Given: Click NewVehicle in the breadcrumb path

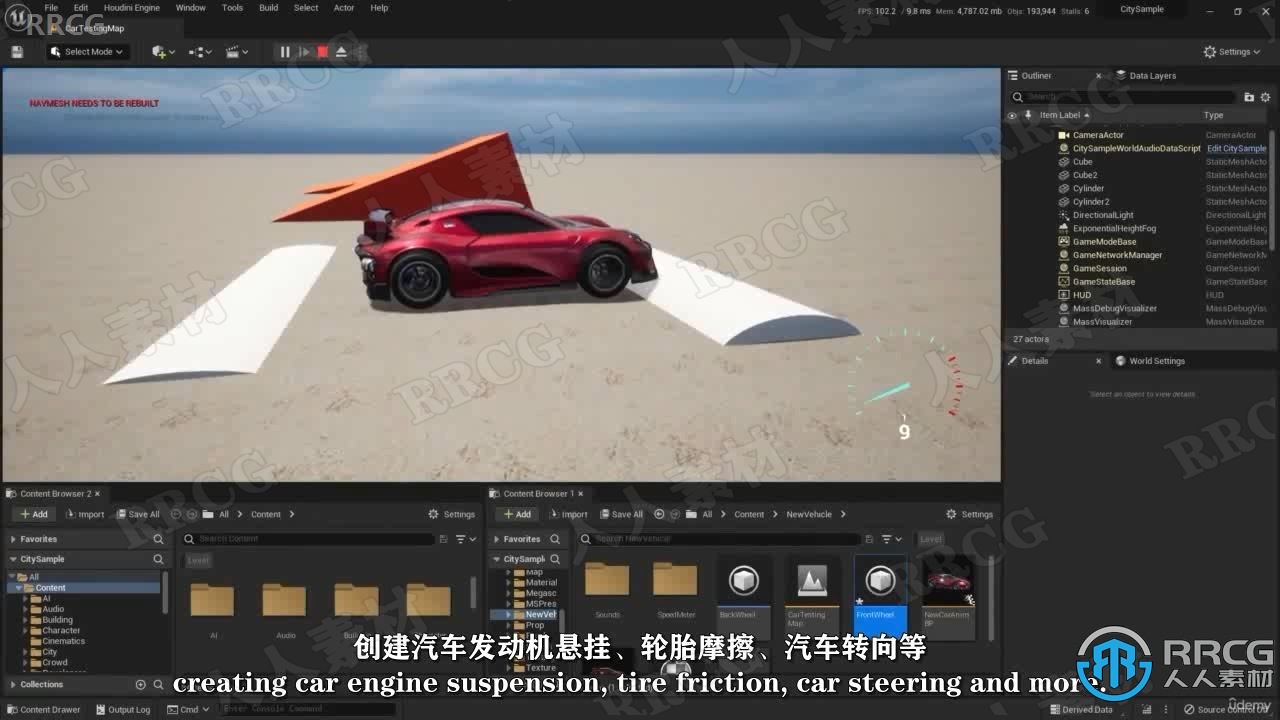Looking at the screenshot, I should pyautogui.click(x=809, y=514).
